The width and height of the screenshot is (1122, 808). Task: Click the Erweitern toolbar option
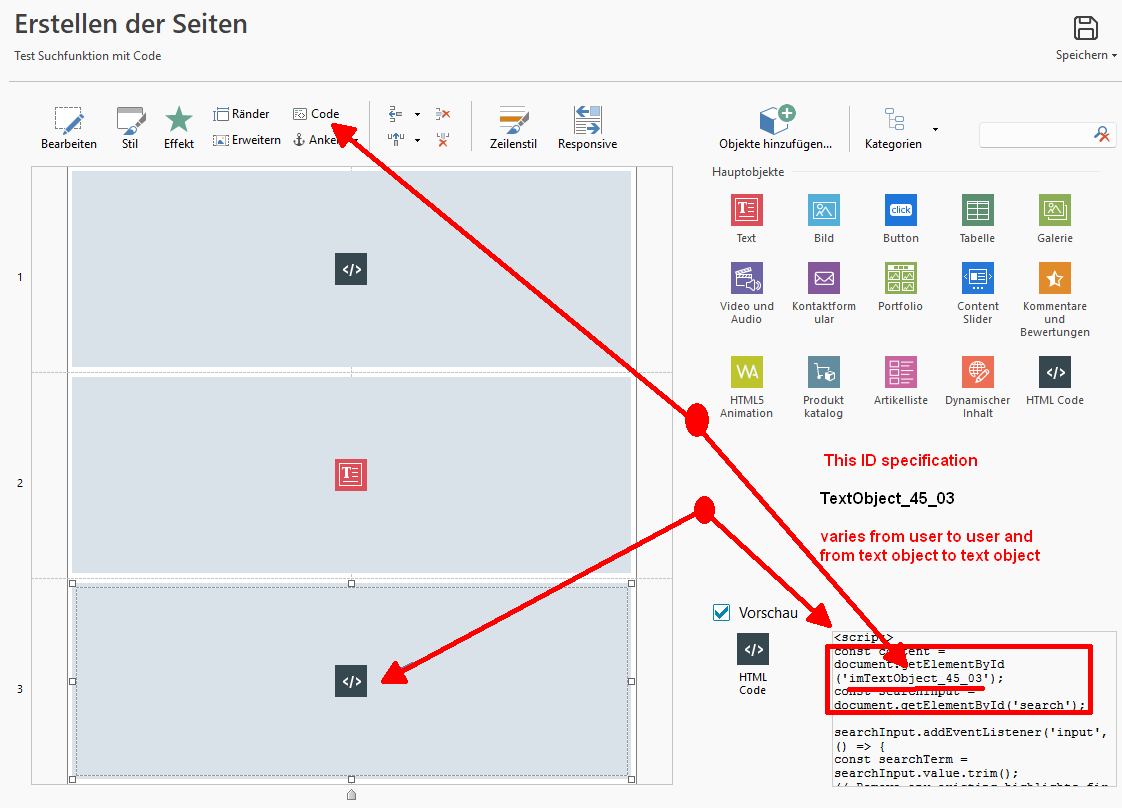(246, 140)
